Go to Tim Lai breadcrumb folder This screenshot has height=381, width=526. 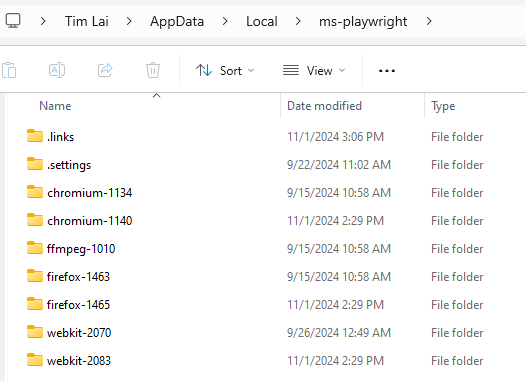tap(87, 21)
